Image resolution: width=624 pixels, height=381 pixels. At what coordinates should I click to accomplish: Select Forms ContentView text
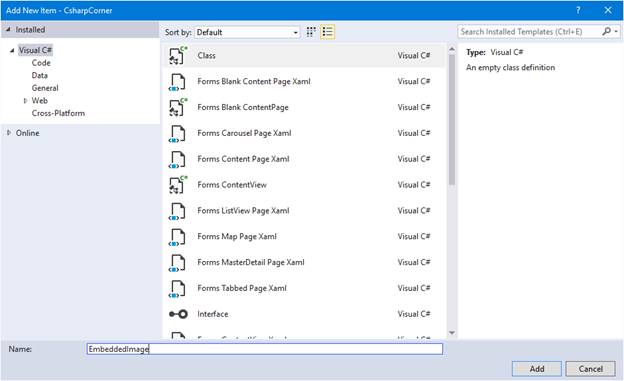pos(232,185)
